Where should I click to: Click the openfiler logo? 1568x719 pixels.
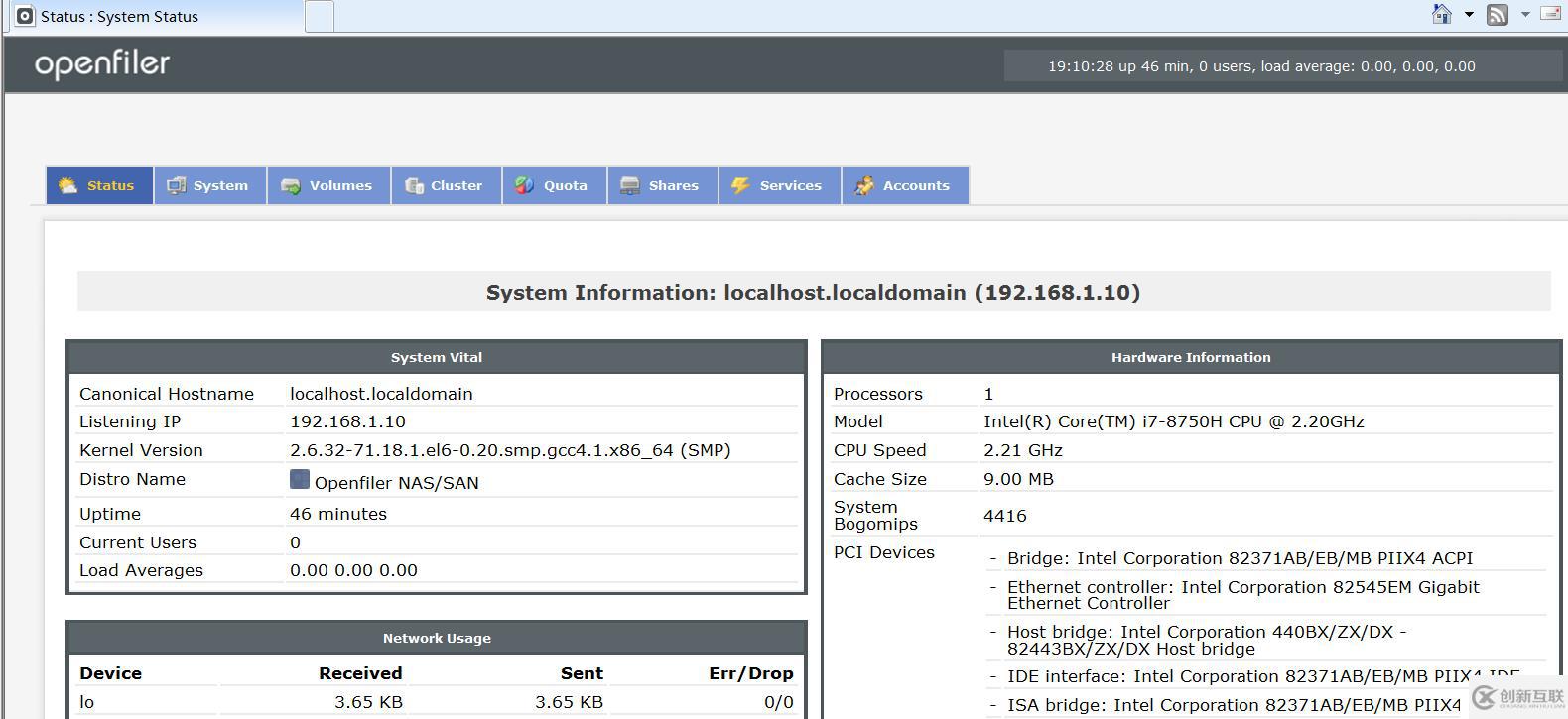click(x=102, y=64)
